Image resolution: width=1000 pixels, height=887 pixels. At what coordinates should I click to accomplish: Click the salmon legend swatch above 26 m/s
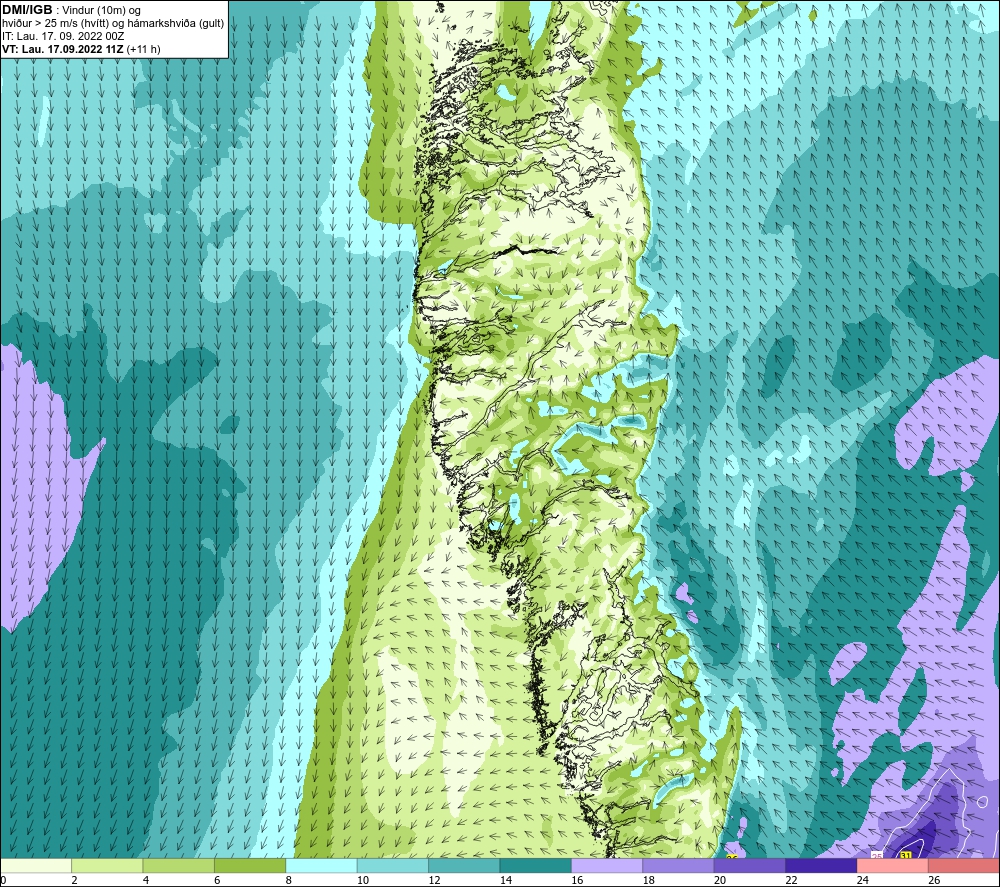point(964,866)
